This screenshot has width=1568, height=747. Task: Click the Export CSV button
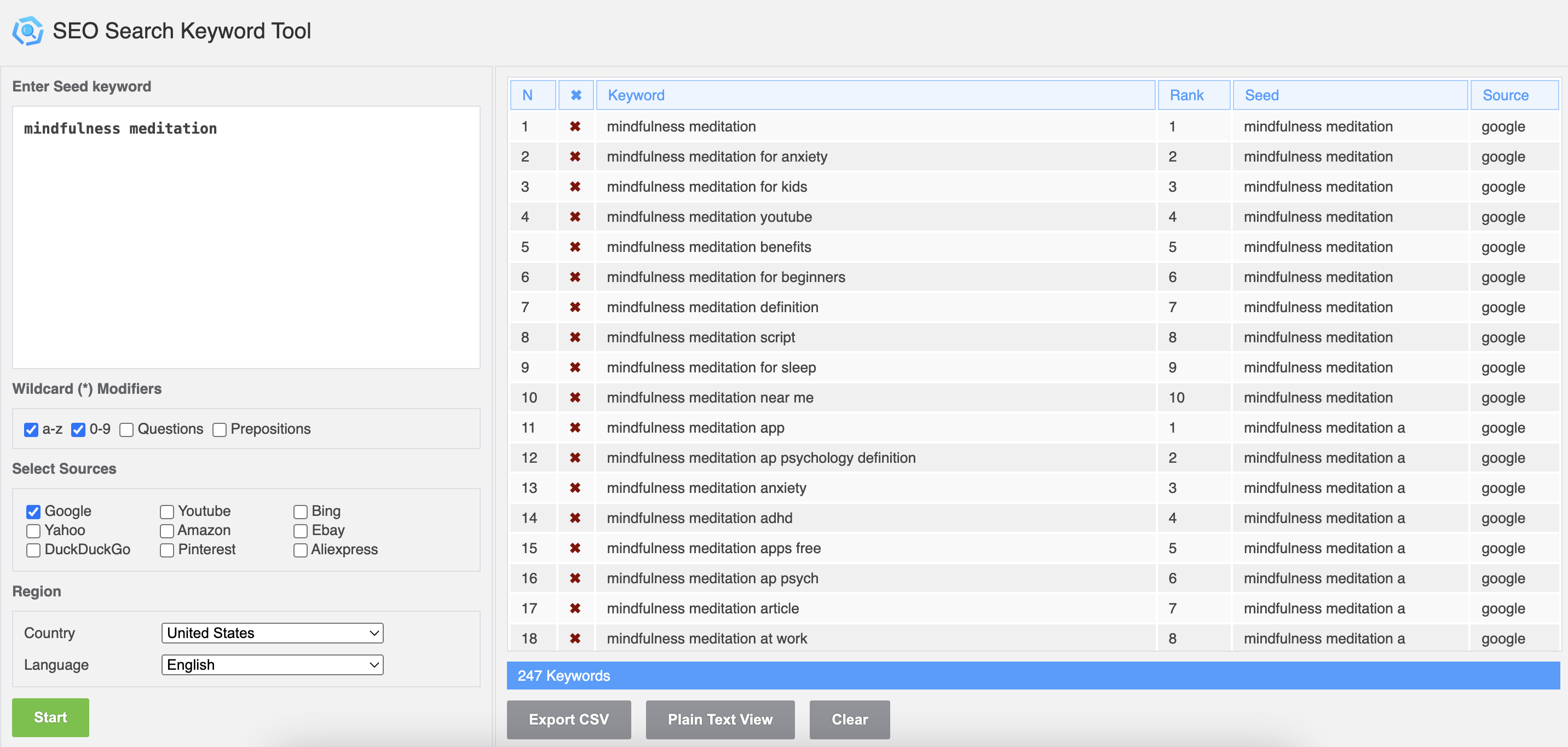568,720
